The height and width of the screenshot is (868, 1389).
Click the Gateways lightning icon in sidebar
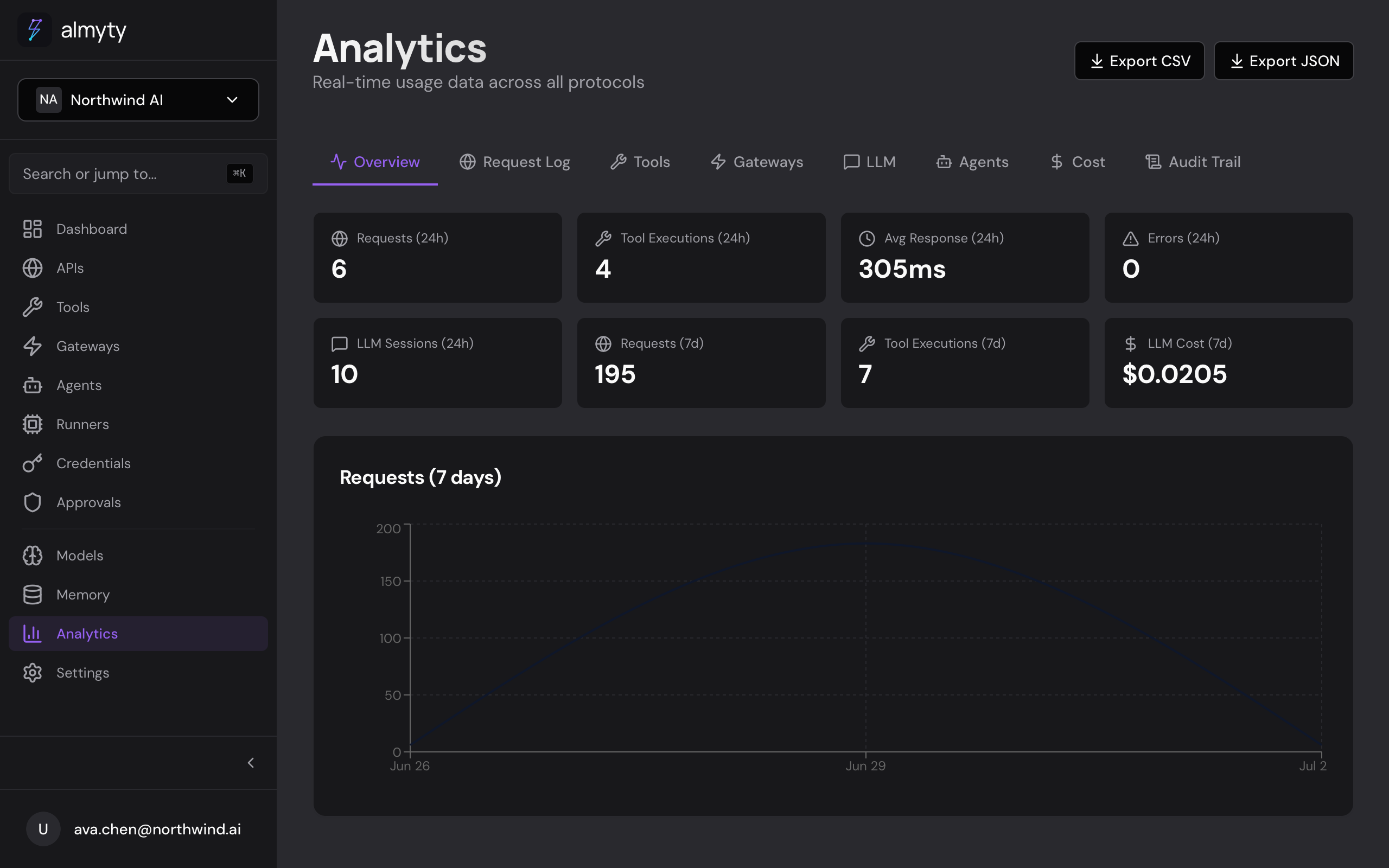point(32,346)
